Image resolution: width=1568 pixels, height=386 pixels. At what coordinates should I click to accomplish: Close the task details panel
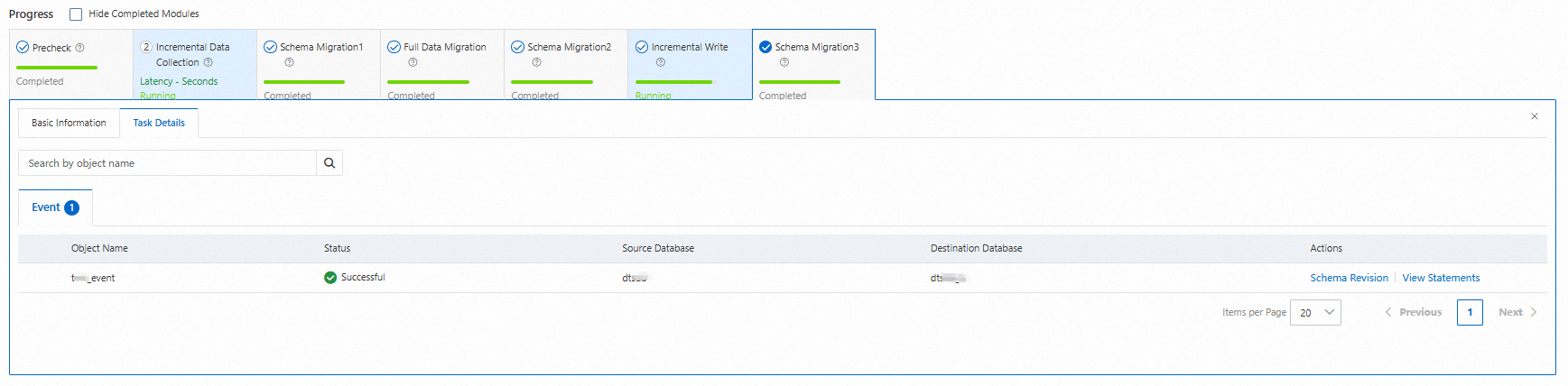1535,116
